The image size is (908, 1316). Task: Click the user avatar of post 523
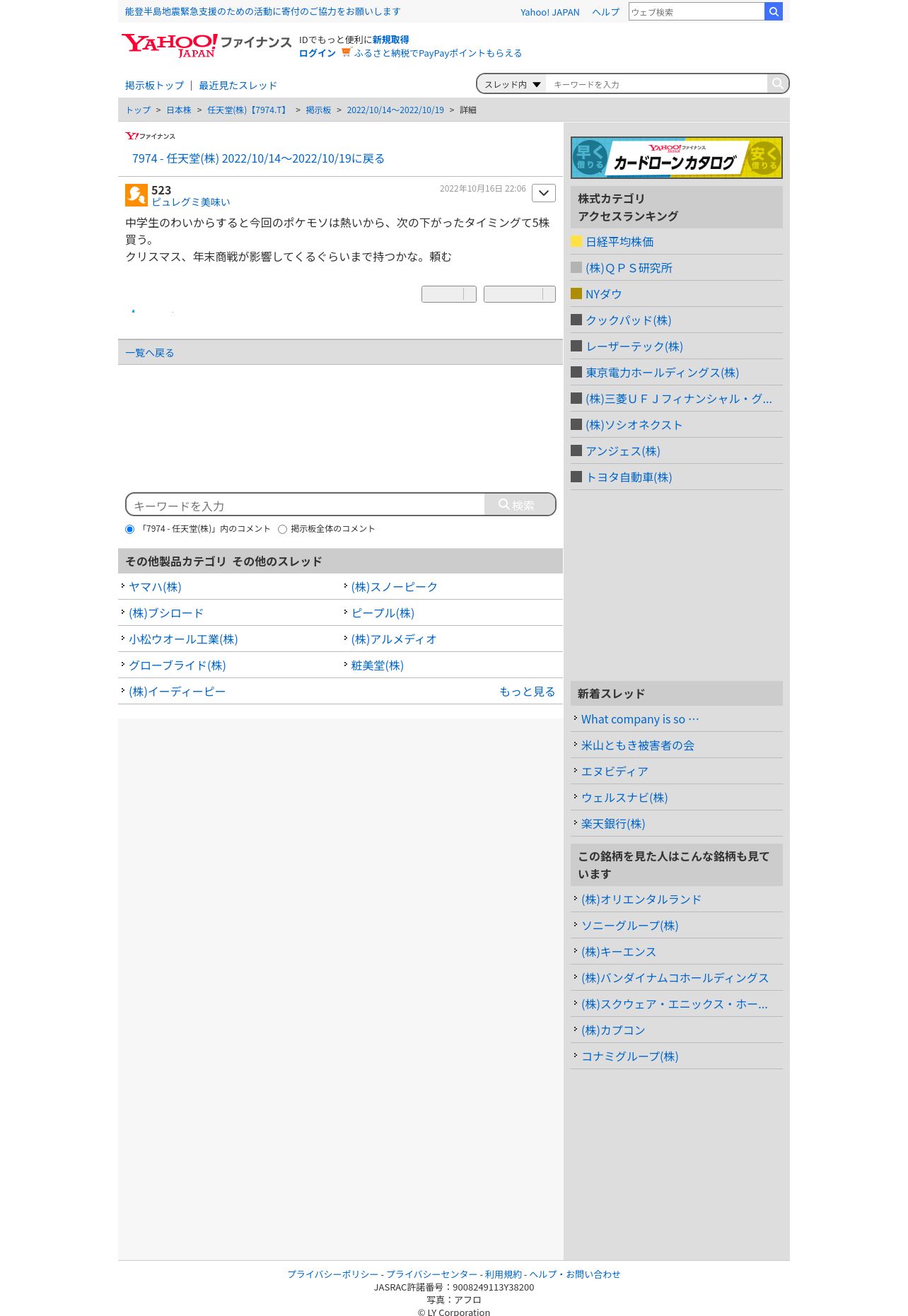pos(136,195)
